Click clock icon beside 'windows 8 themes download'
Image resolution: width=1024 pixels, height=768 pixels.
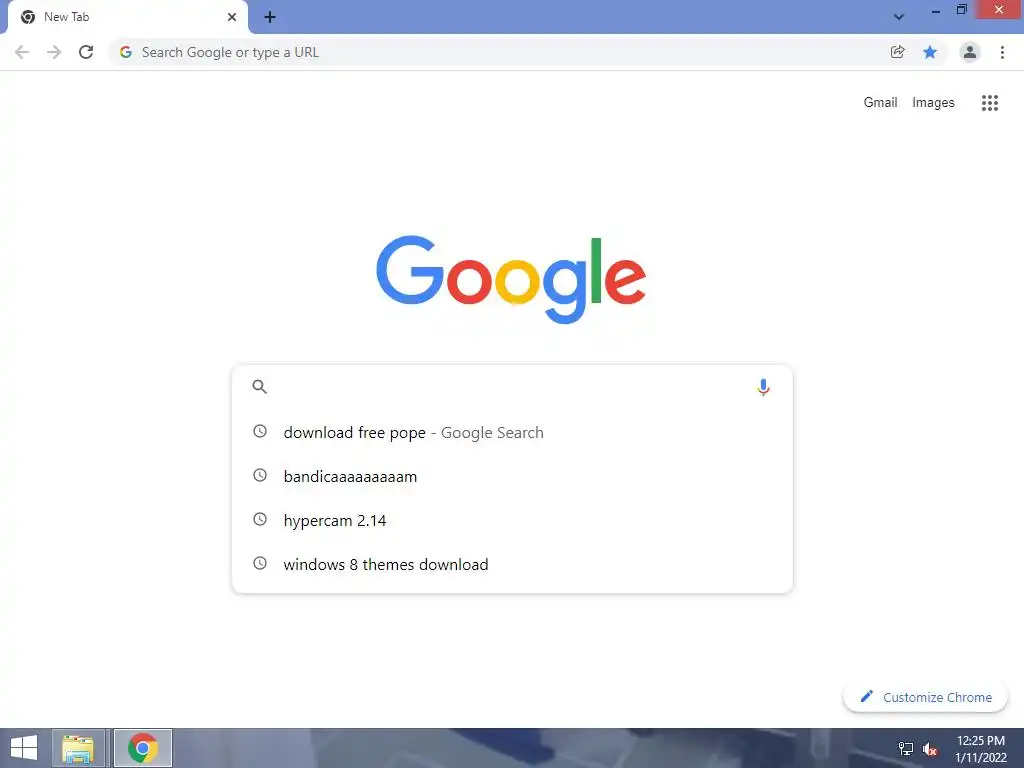[x=260, y=563]
